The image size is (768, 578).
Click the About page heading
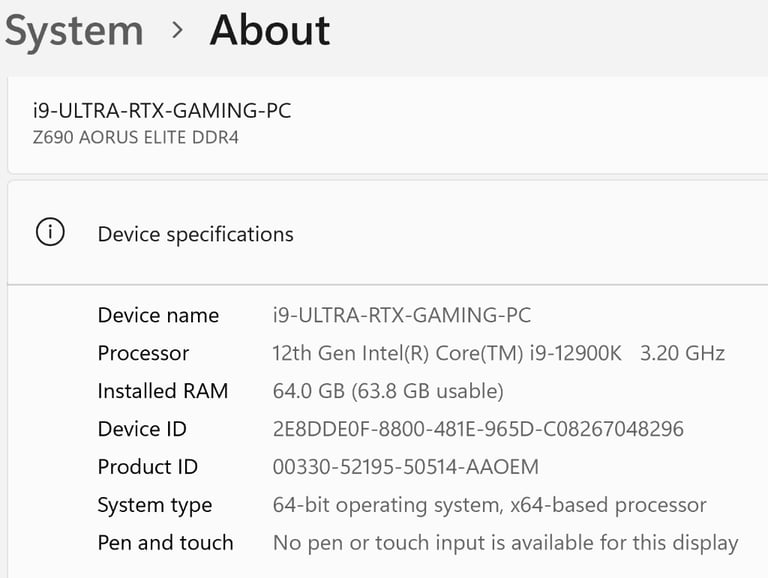coord(270,30)
